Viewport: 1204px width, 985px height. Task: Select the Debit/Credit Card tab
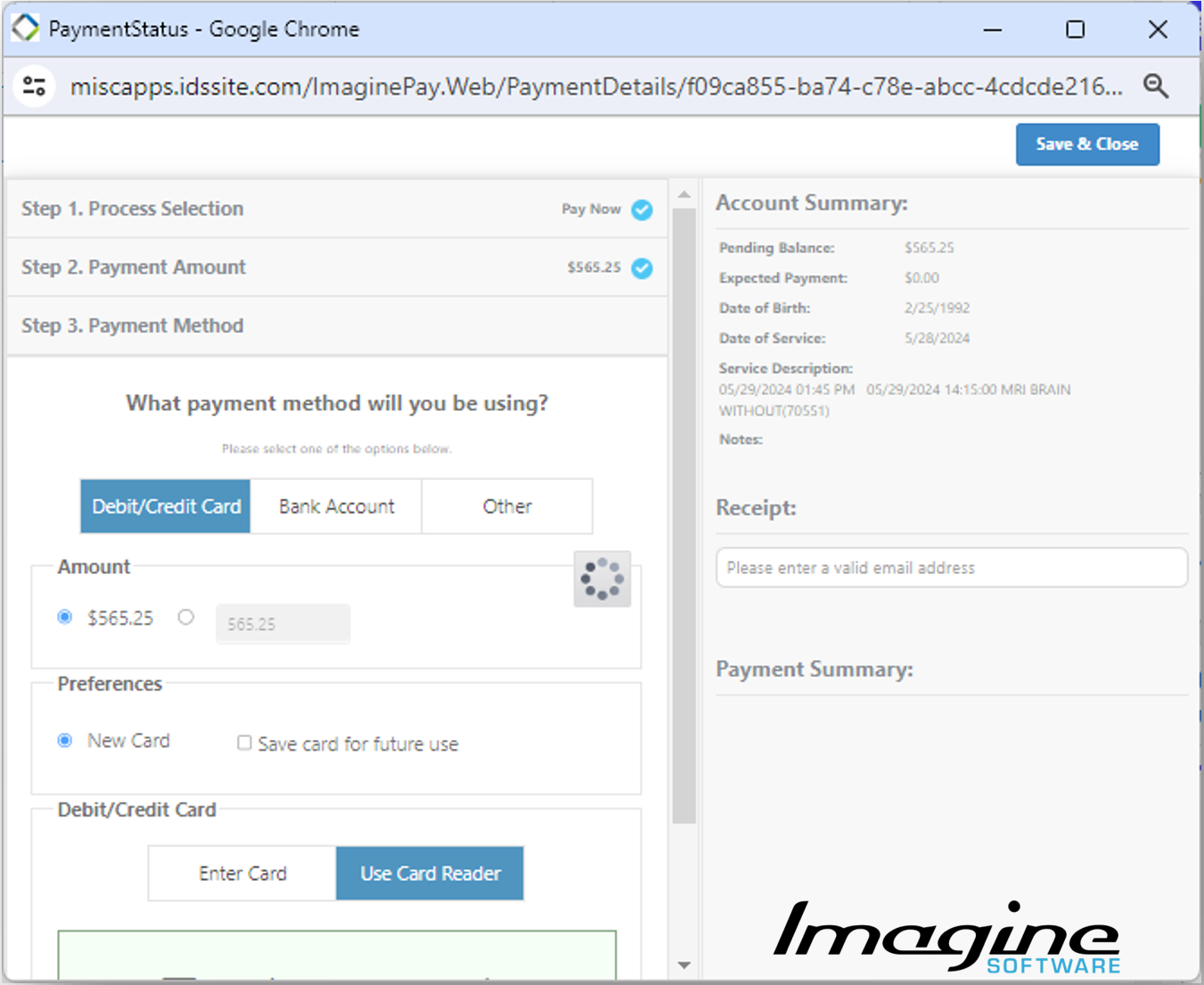pyautogui.click(x=166, y=506)
